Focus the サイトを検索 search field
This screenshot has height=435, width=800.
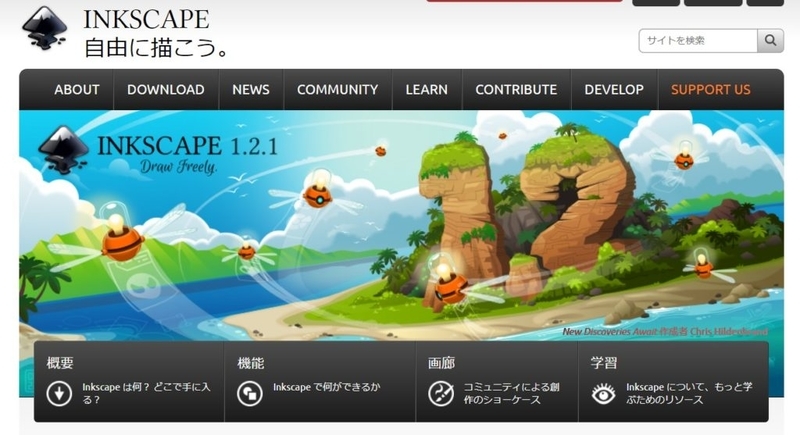click(698, 40)
